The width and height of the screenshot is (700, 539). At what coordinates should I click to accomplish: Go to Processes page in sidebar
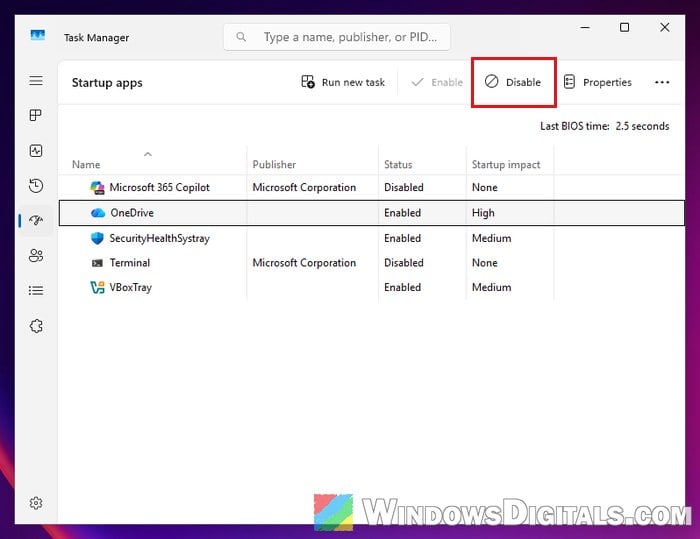tap(36, 115)
